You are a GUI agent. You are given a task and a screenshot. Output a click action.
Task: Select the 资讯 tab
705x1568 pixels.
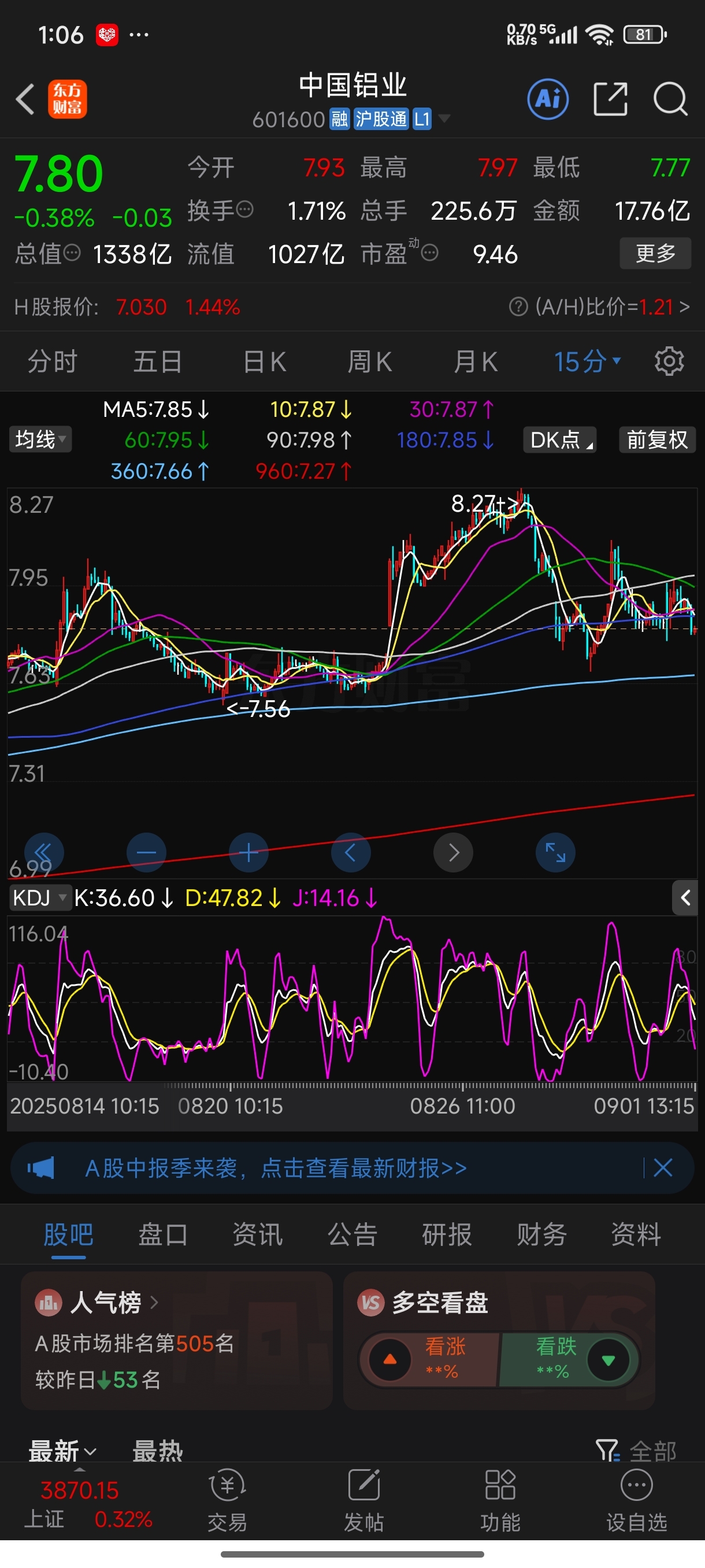pyautogui.click(x=258, y=1234)
